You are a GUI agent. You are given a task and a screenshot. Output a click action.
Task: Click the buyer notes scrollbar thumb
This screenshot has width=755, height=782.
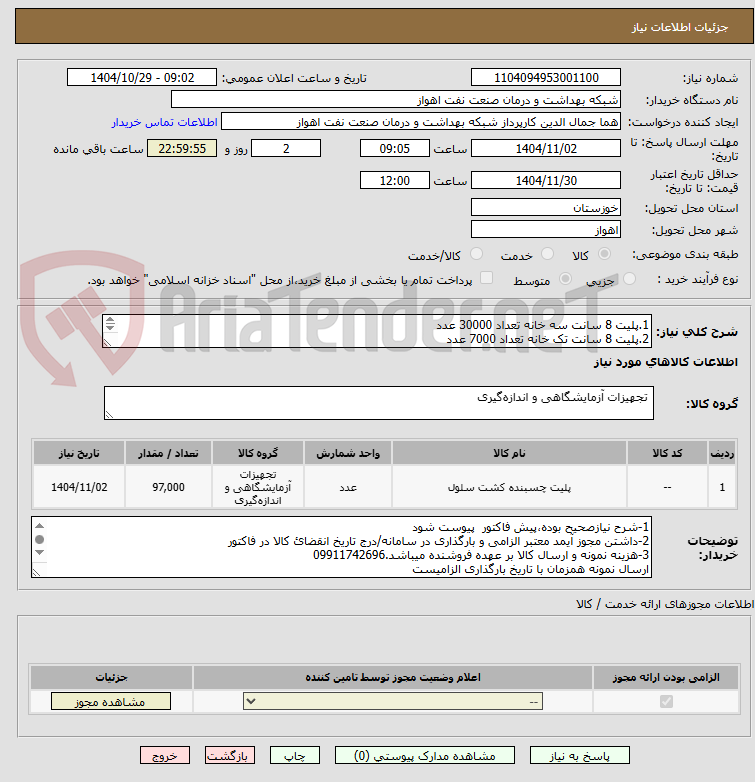[40, 540]
